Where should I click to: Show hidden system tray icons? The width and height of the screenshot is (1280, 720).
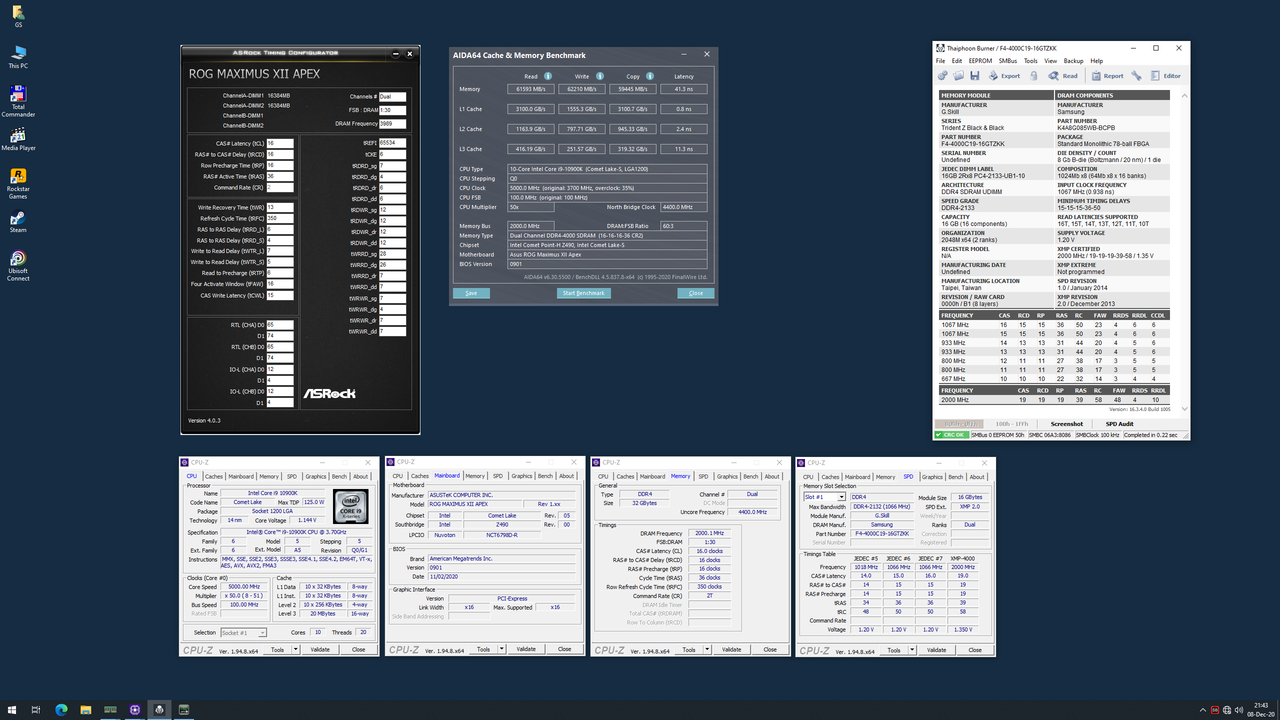click(x=1202, y=710)
